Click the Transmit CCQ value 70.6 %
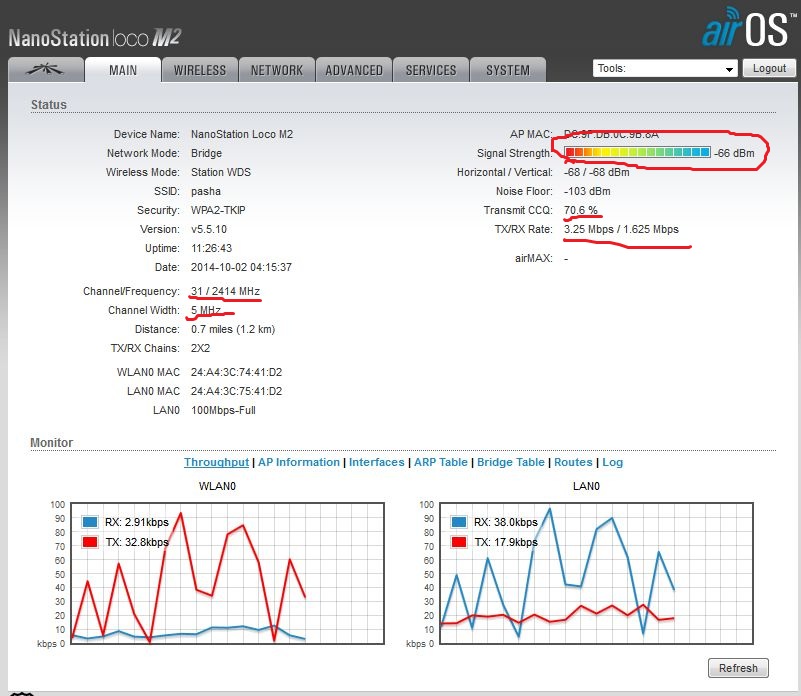Image resolution: width=801 pixels, height=696 pixels. tap(581, 210)
